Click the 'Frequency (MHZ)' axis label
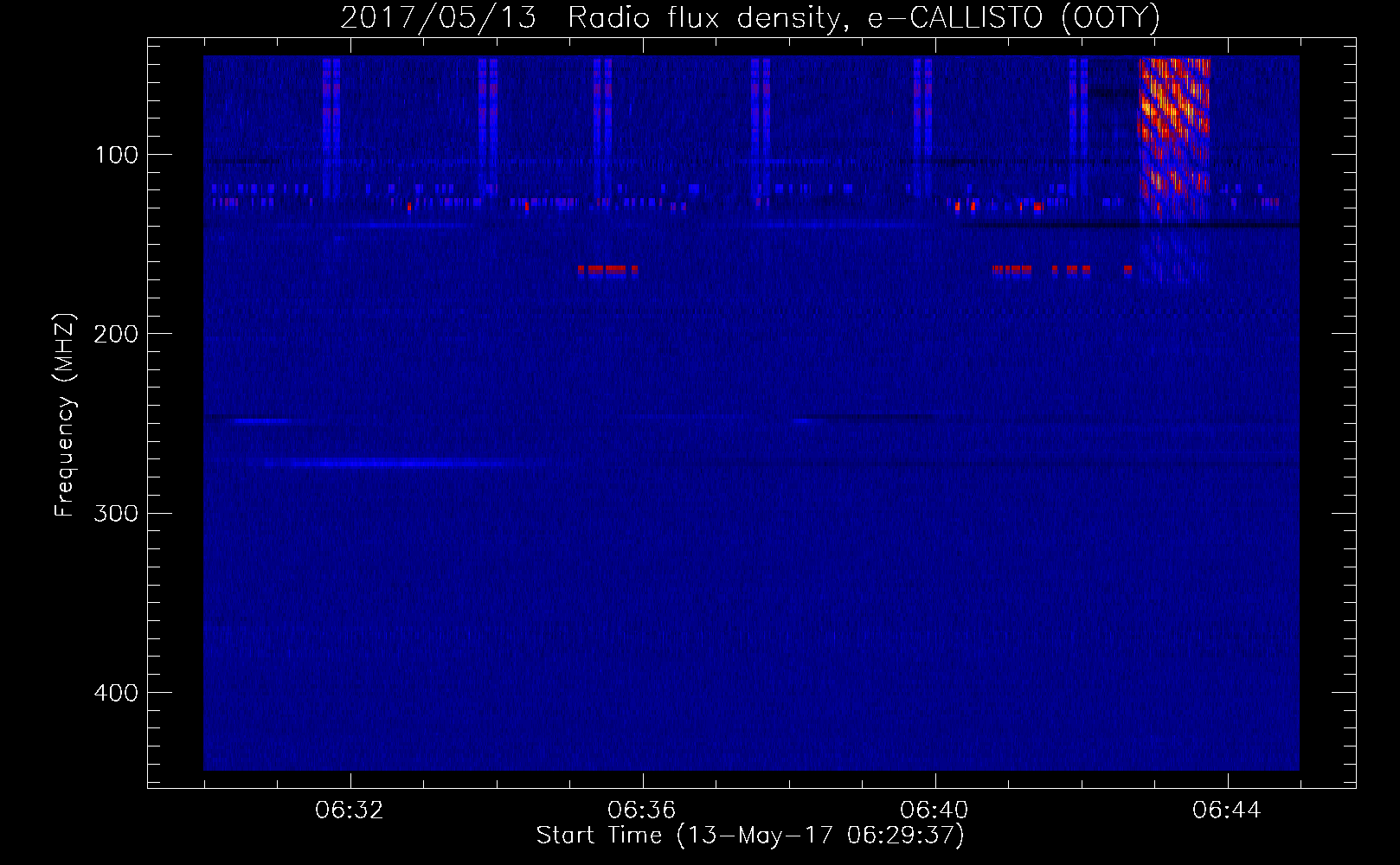This screenshot has width=1400, height=865. point(65,415)
